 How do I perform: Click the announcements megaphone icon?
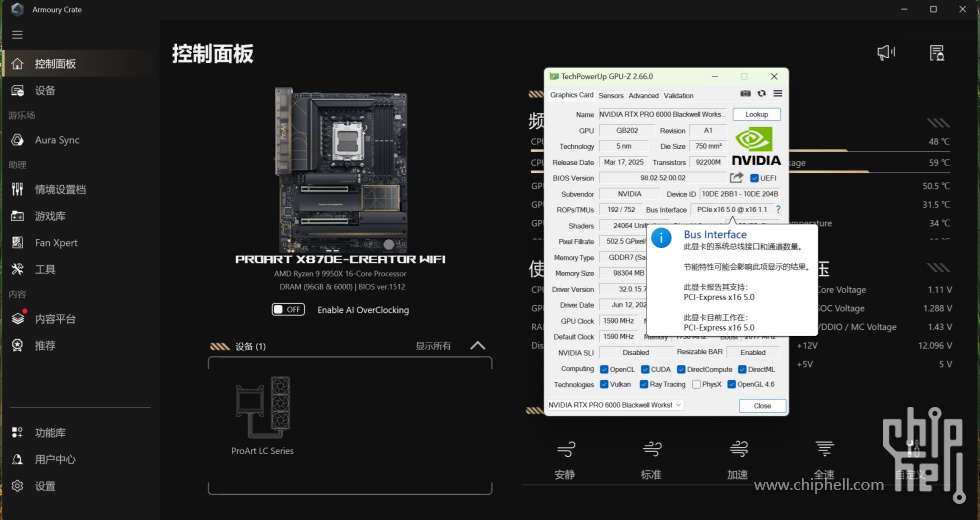(886, 52)
